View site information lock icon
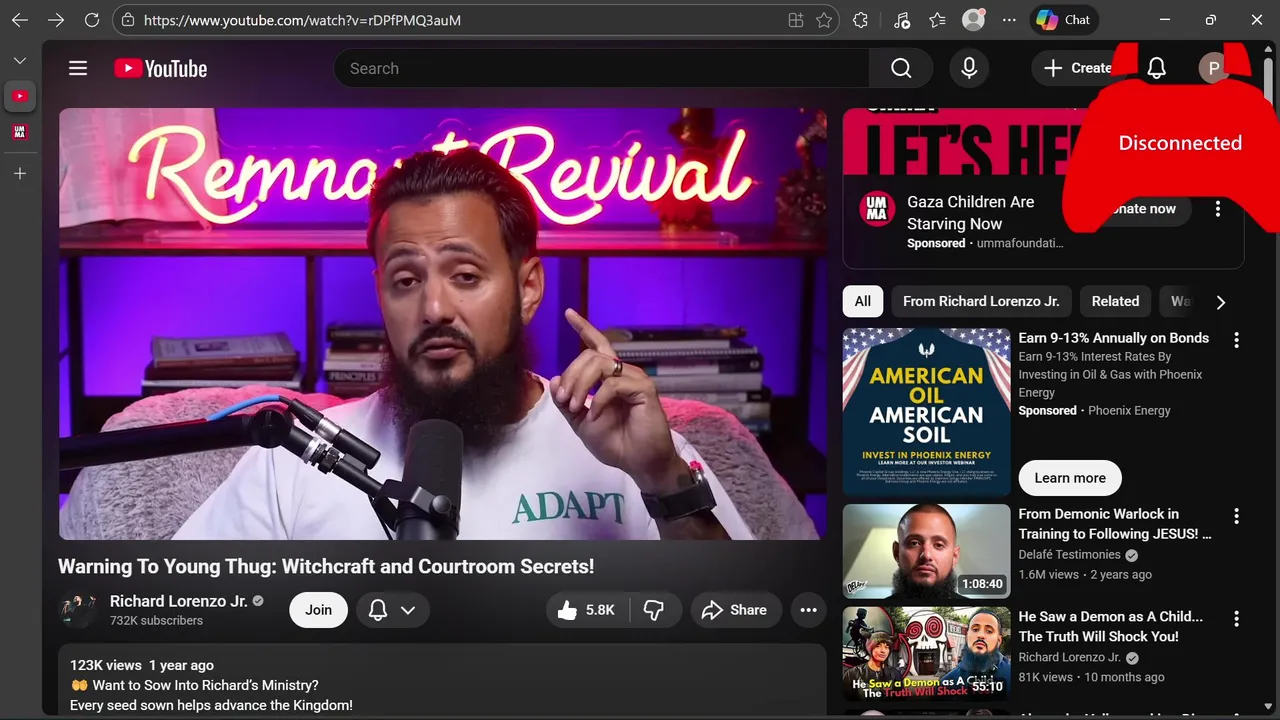 tap(127, 20)
